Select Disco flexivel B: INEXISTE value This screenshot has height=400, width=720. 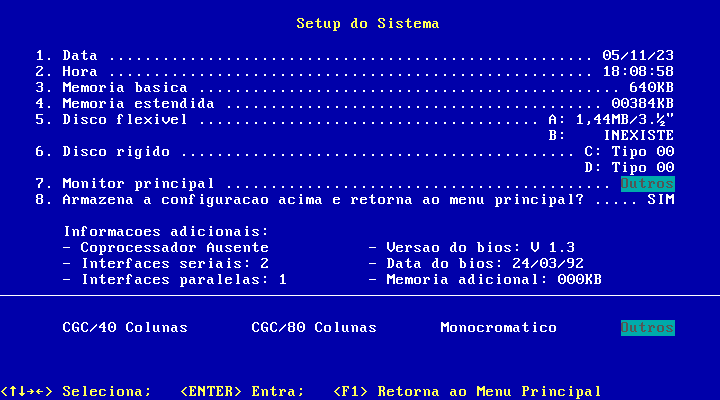[638, 135]
